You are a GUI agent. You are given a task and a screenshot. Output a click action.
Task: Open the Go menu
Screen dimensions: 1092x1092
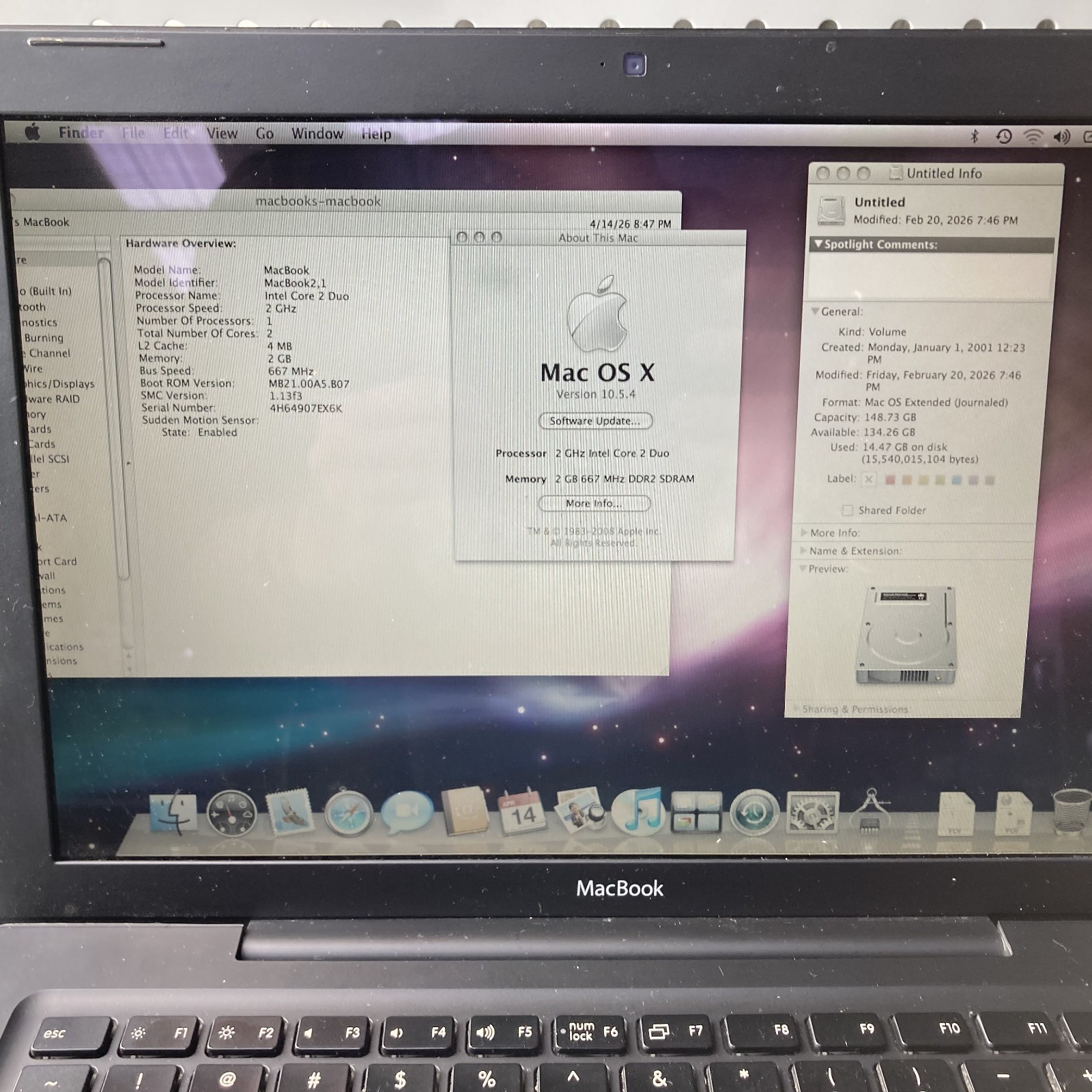[264, 134]
